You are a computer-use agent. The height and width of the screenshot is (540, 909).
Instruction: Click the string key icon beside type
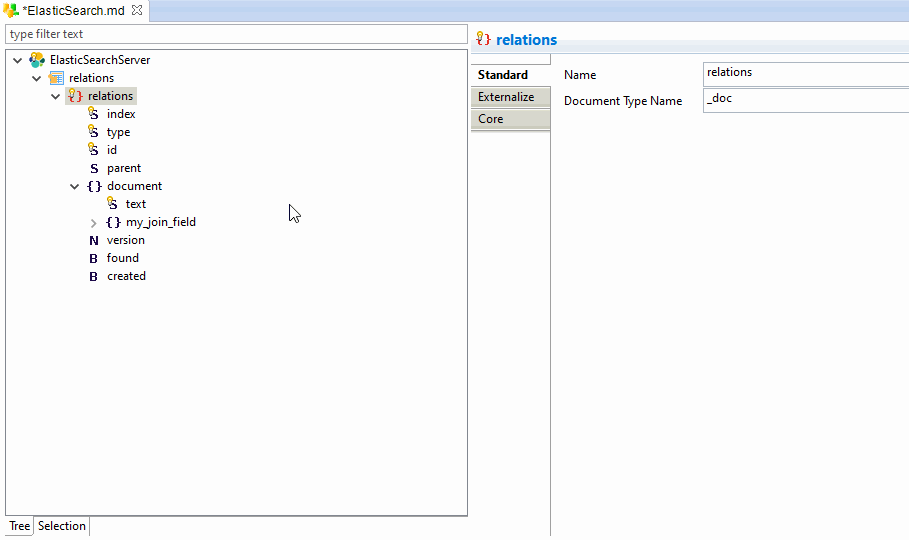(93, 132)
